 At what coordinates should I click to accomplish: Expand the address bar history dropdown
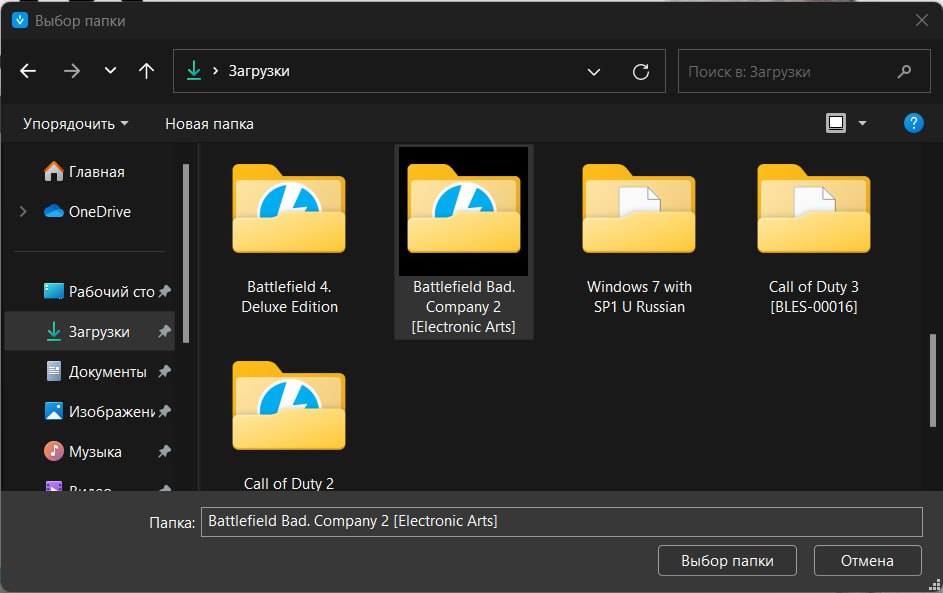click(x=594, y=72)
